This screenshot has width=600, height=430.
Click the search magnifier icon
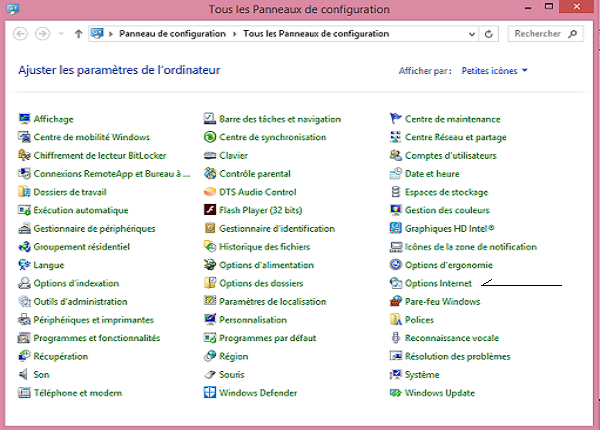[572, 34]
